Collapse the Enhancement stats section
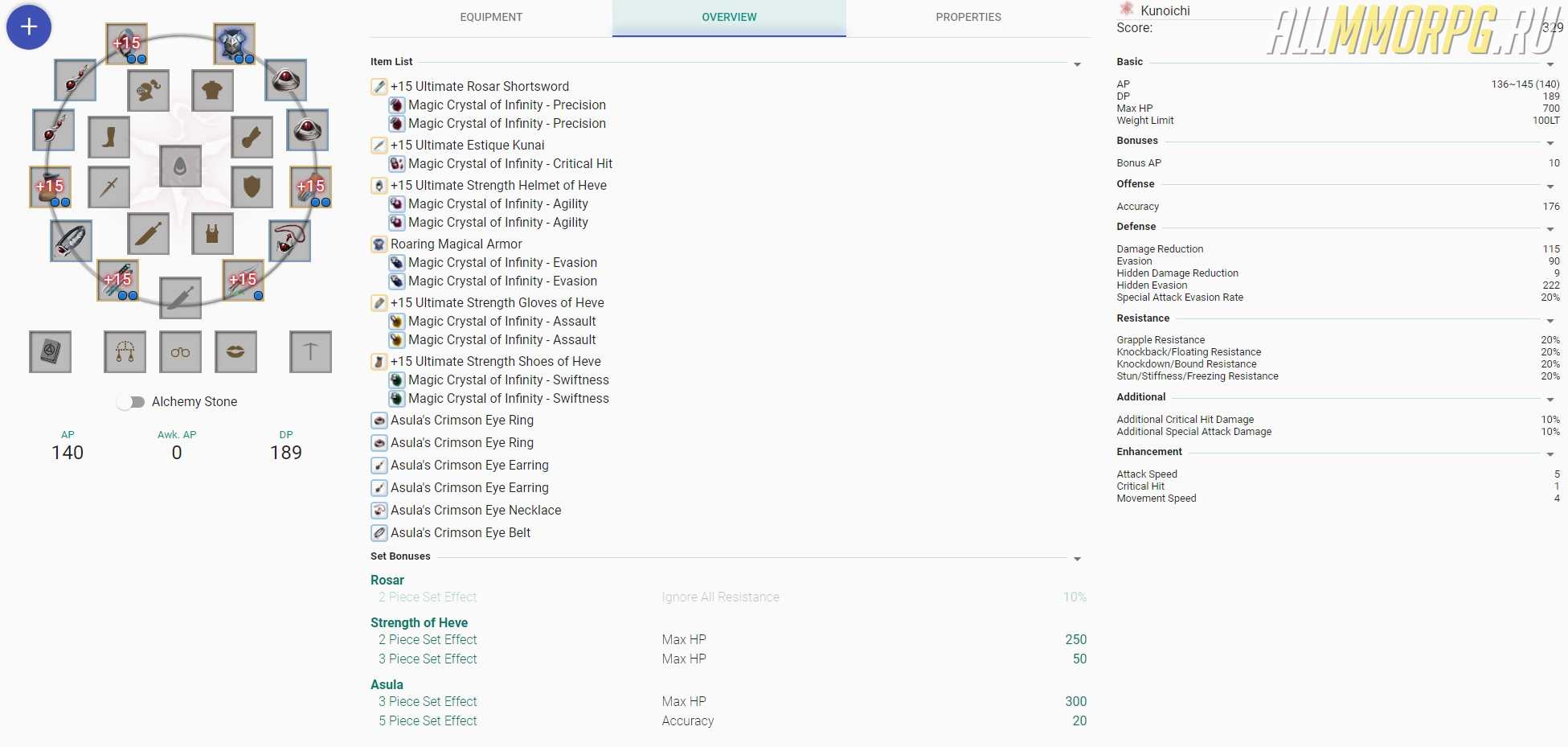 1550,454
